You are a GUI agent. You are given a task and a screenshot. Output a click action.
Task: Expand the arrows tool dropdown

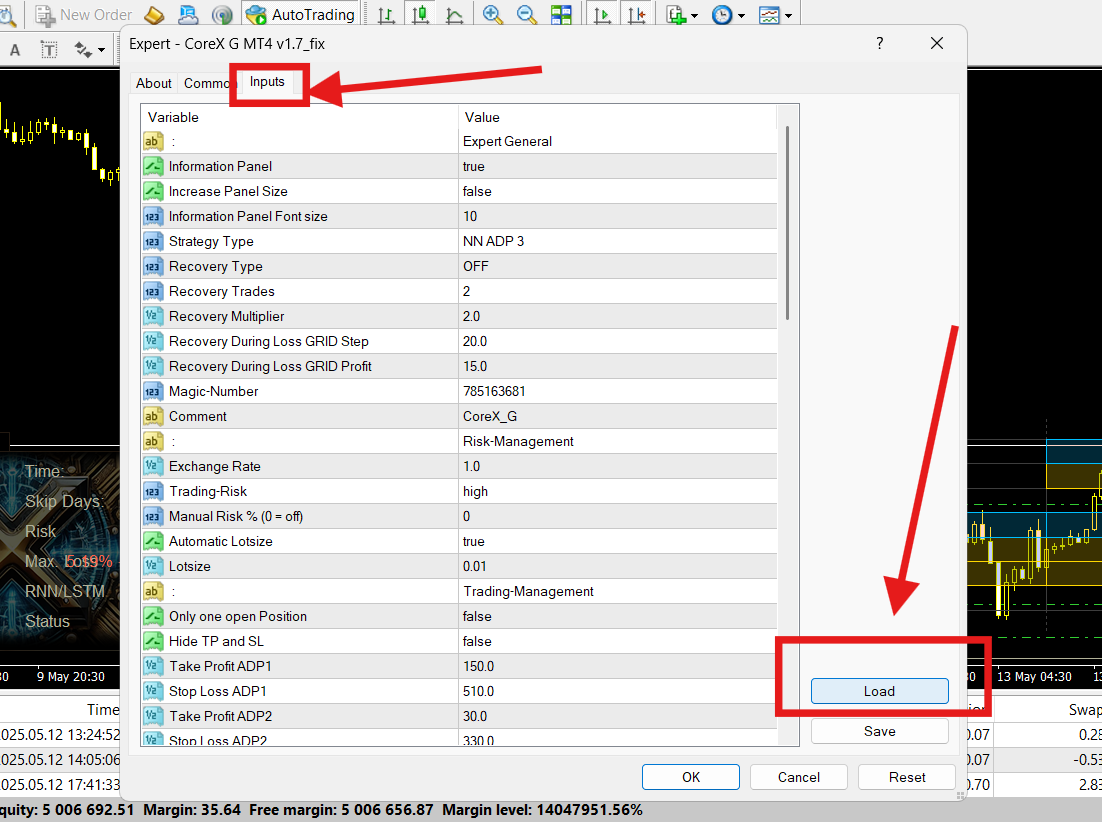pyautogui.click(x=101, y=50)
